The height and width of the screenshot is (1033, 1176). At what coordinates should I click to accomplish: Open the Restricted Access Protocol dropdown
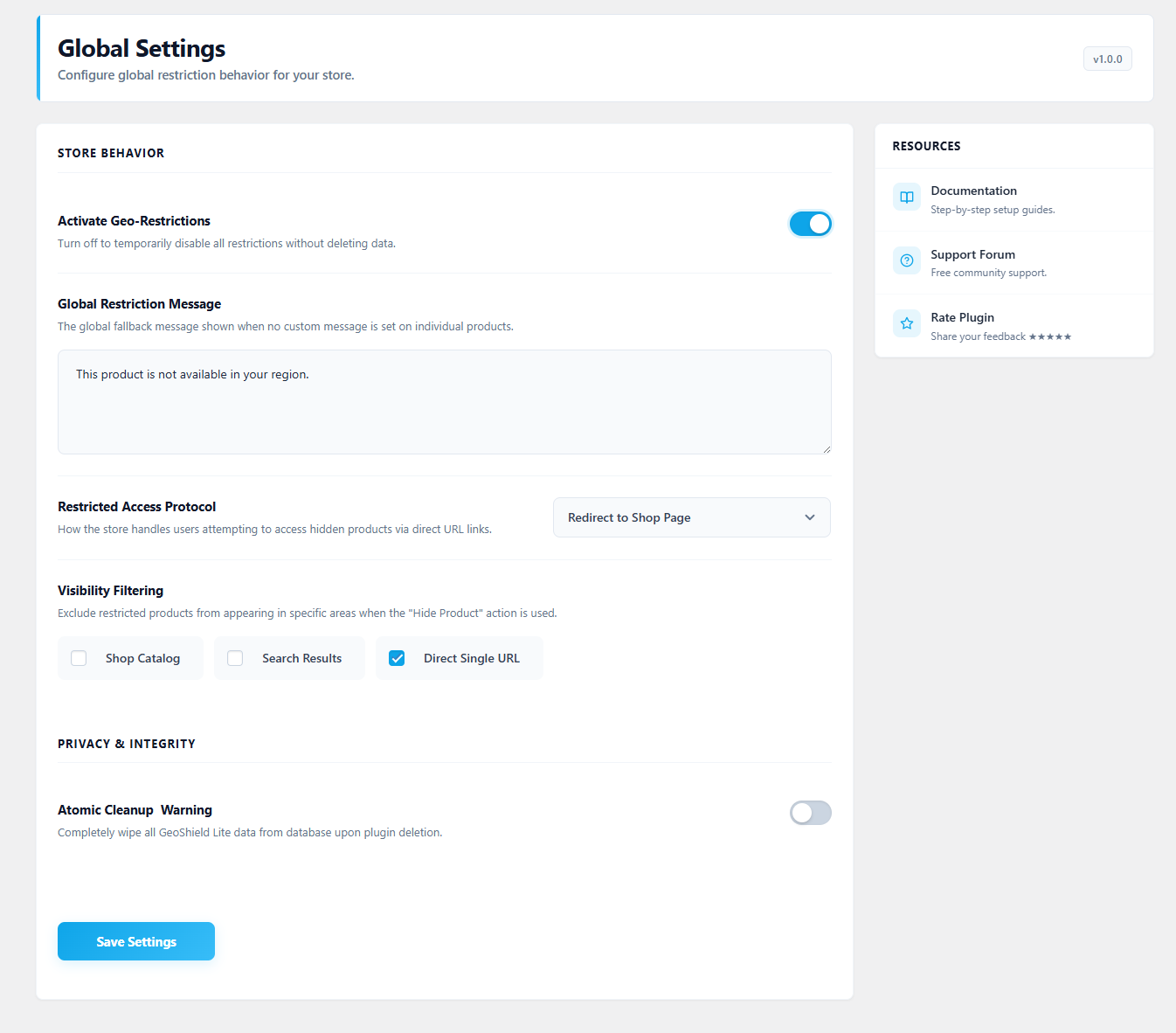coord(691,517)
